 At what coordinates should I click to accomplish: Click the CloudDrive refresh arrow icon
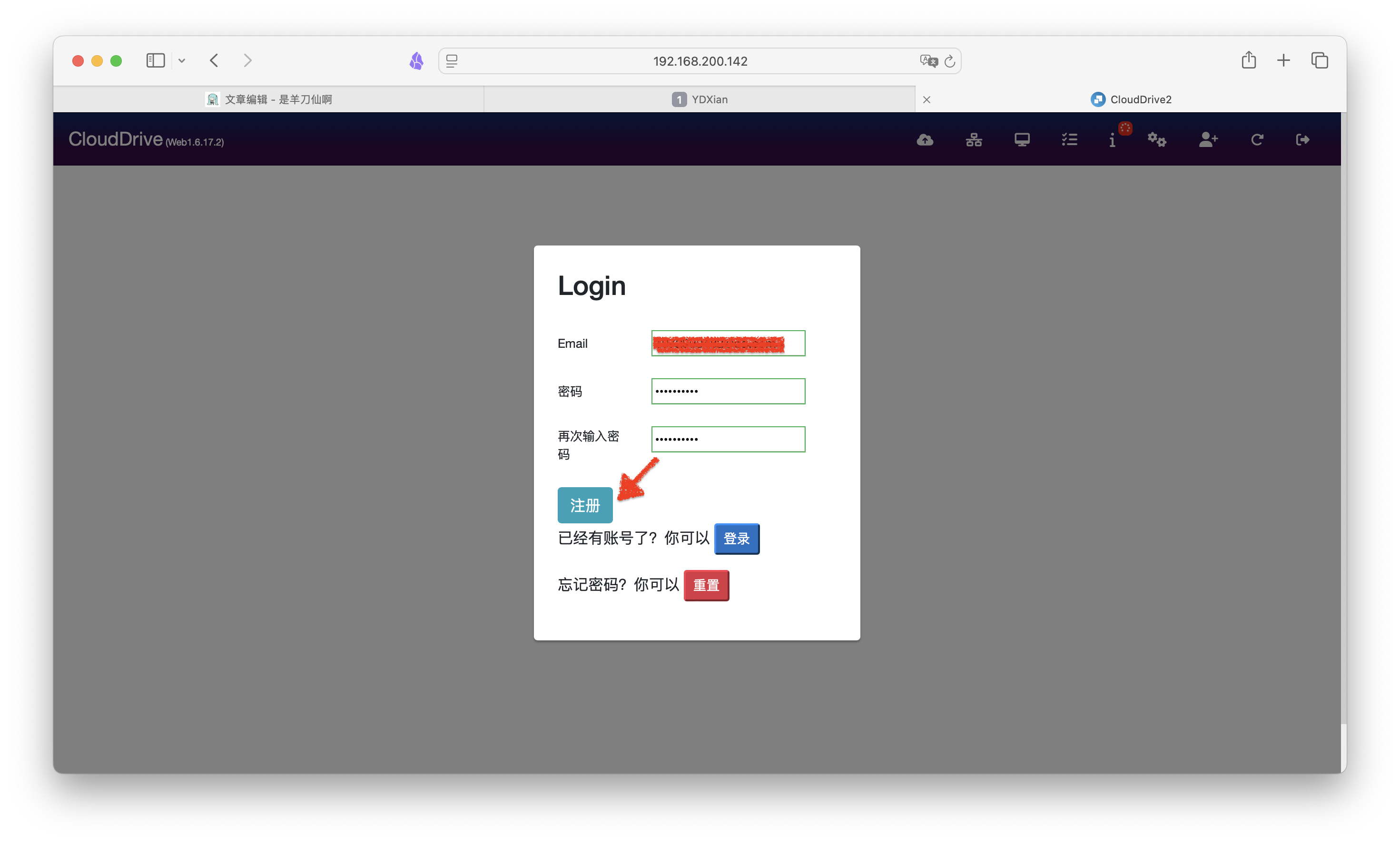point(1256,140)
